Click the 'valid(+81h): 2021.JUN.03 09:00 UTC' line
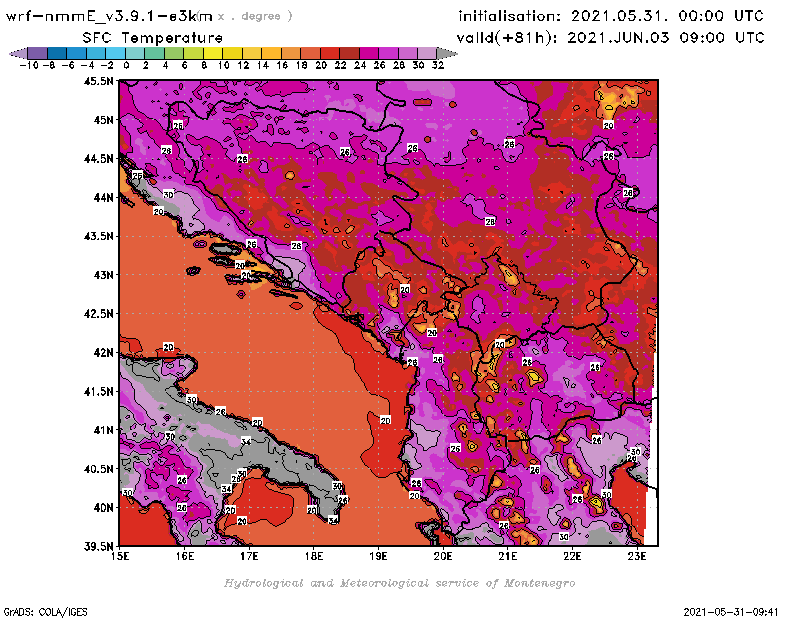Viewport: 800px width, 618px height. point(610,38)
